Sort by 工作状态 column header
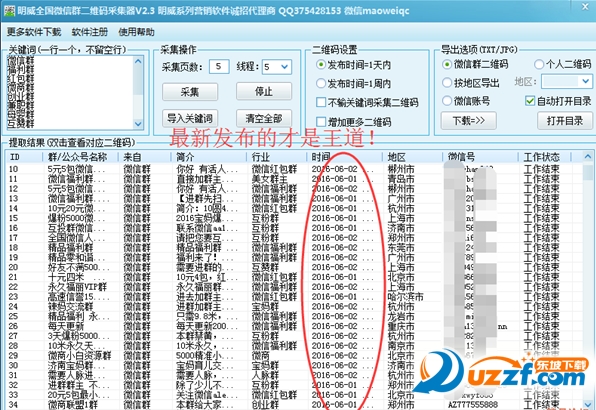 (x=545, y=157)
